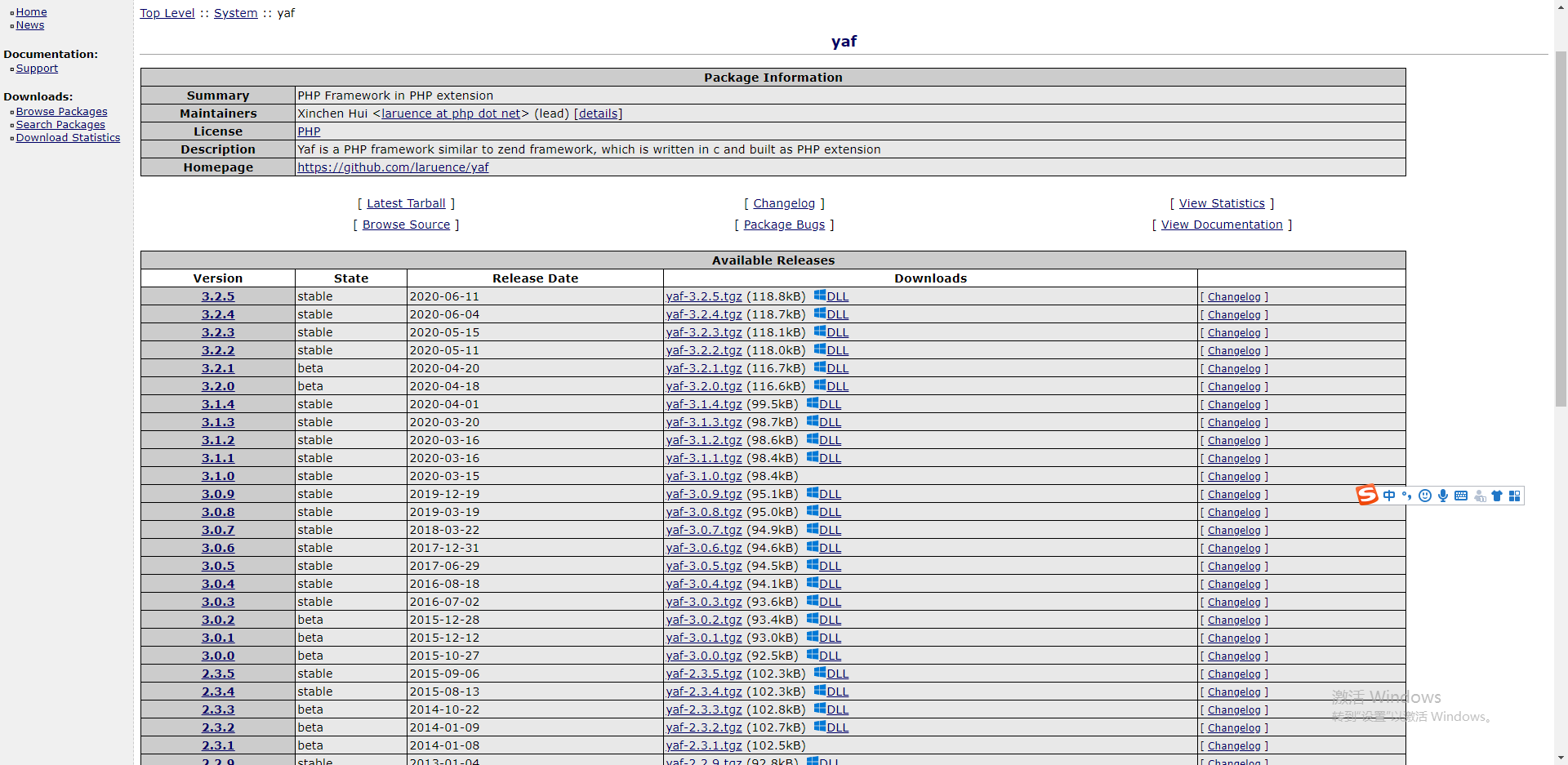Click the Windows icon for yaf-3.1.3
1568x765 pixels.
(x=813, y=421)
